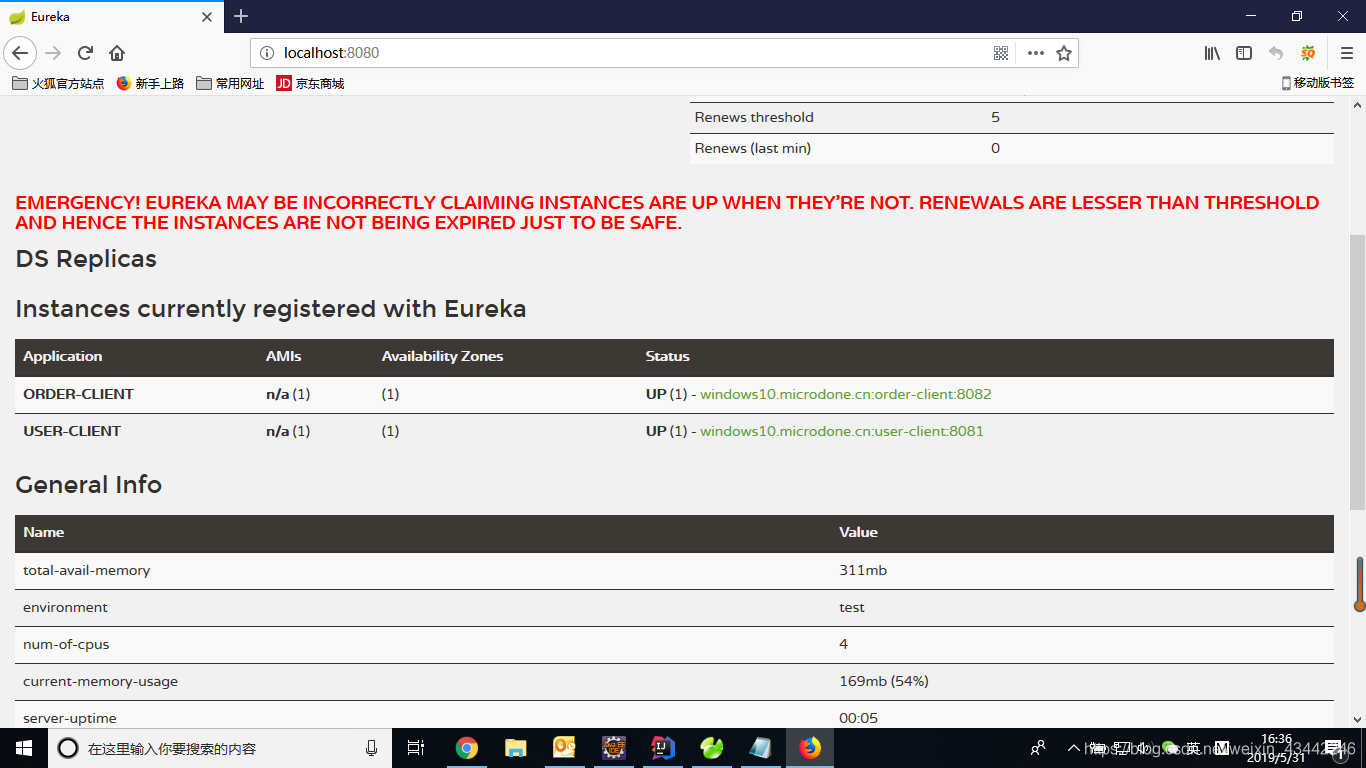Open the Firefox home page

(x=117, y=53)
